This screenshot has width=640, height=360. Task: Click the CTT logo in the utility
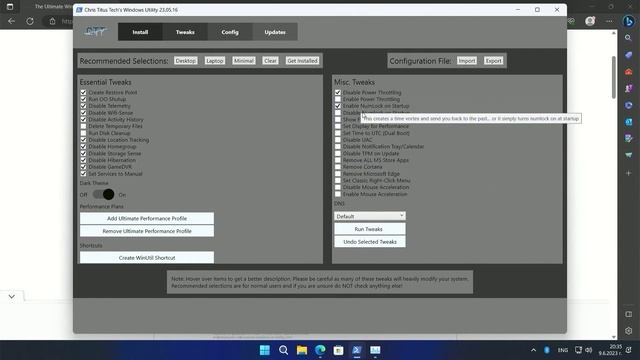95,31
